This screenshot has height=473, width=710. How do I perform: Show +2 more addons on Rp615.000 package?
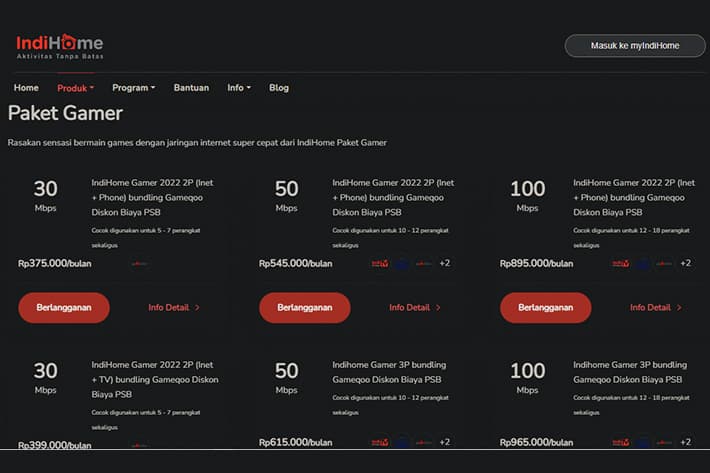445,442
